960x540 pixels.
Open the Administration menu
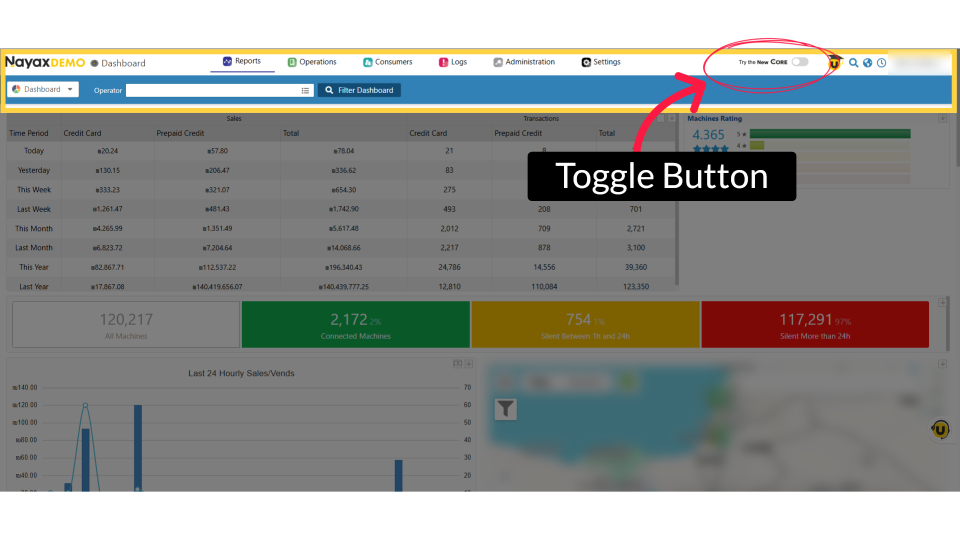523,62
